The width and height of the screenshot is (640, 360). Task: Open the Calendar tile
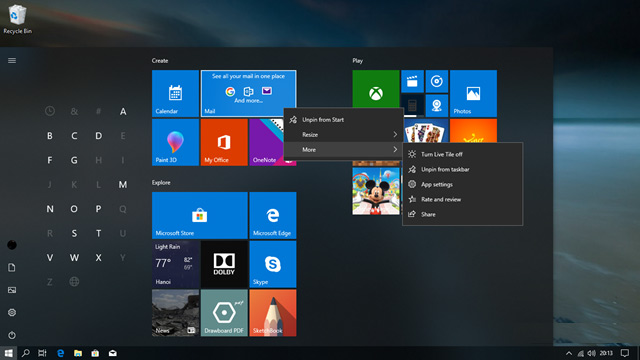pos(176,93)
